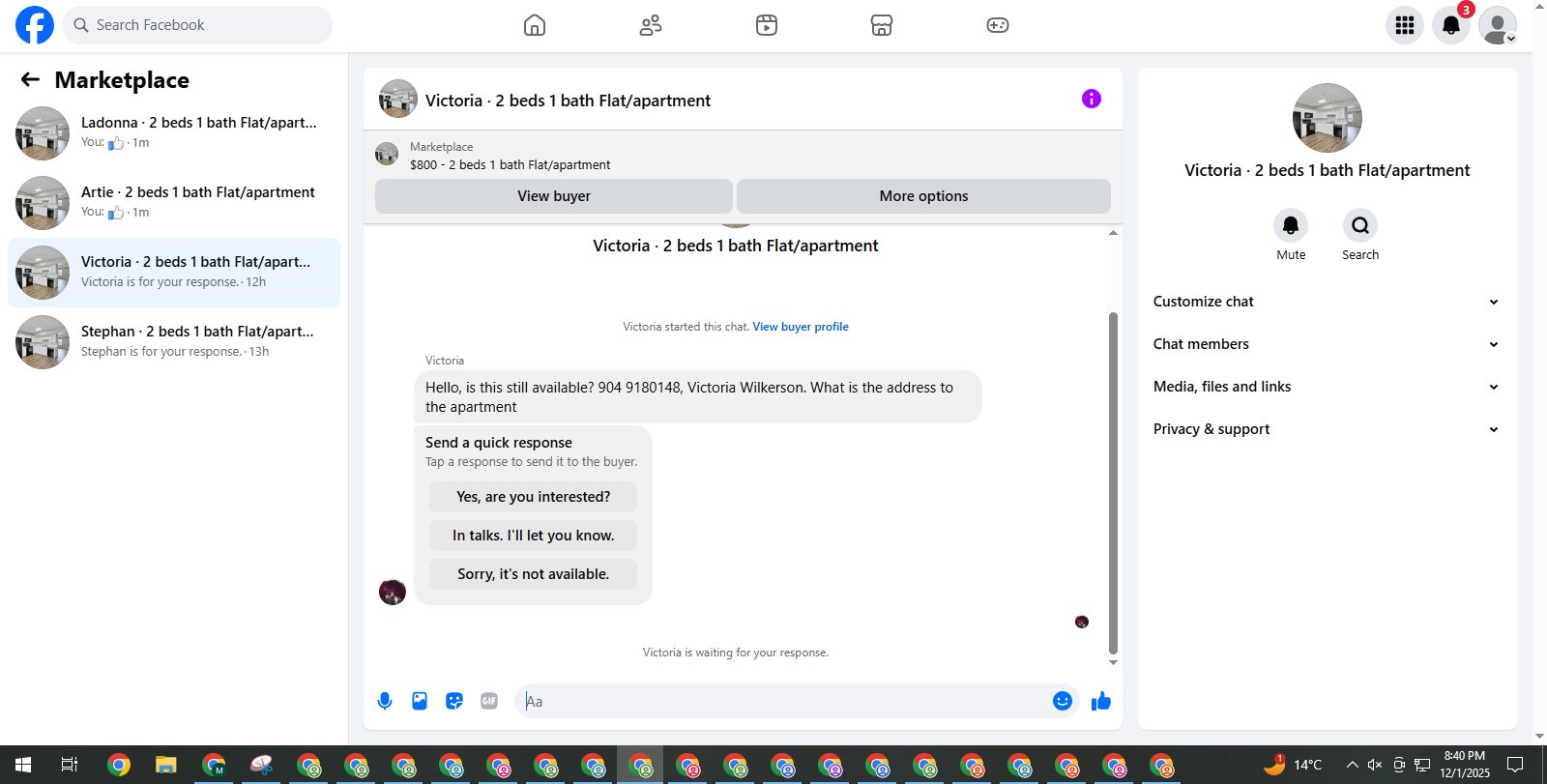The height and width of the screenshot is (784, 1547).
Task: Open Artie's conversation in the list
Action: (174, 203)
